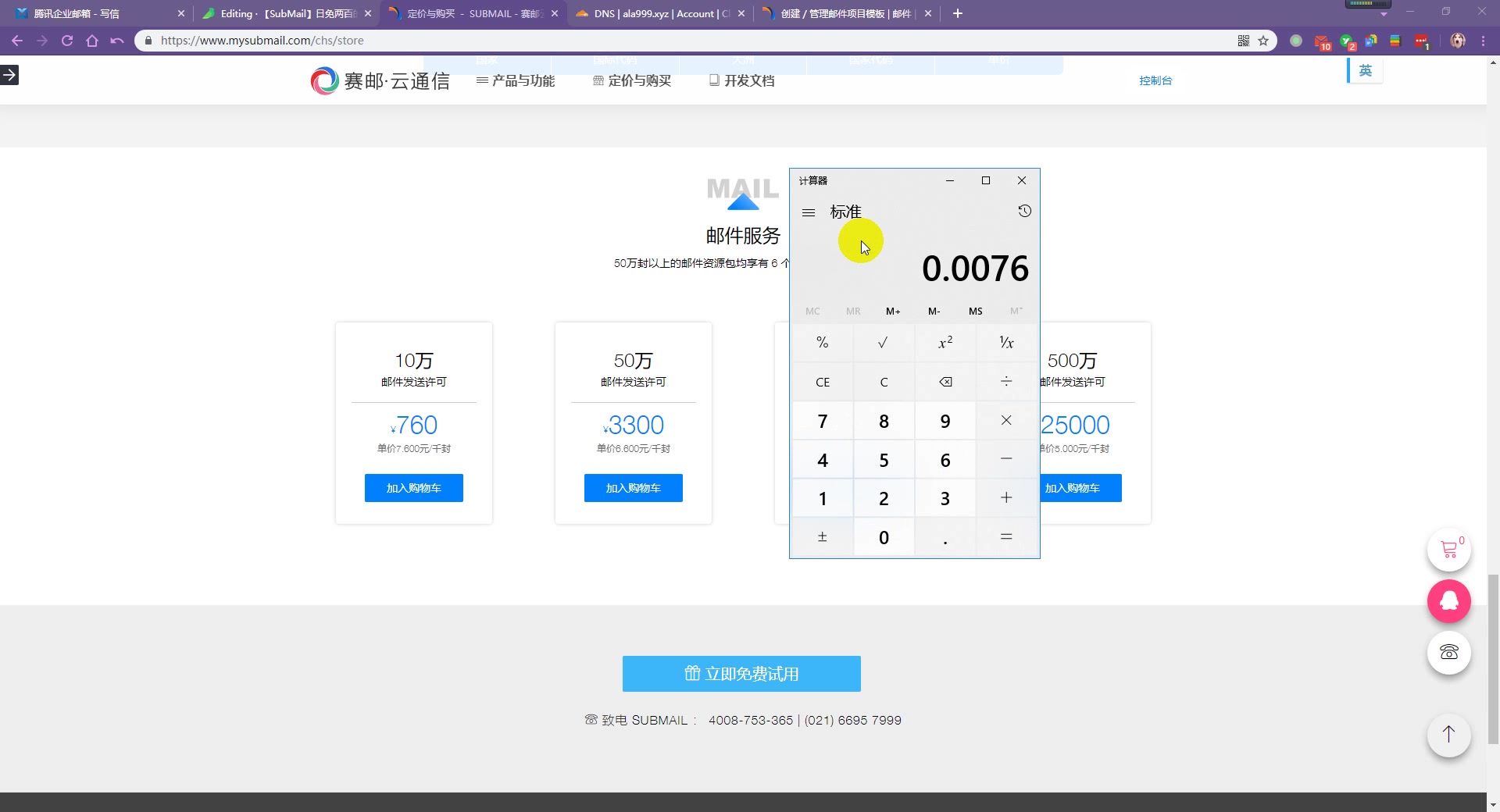The image size is (1500, 812).
Task: Click the back-to-top arrow button
Action: [1449, 735]
